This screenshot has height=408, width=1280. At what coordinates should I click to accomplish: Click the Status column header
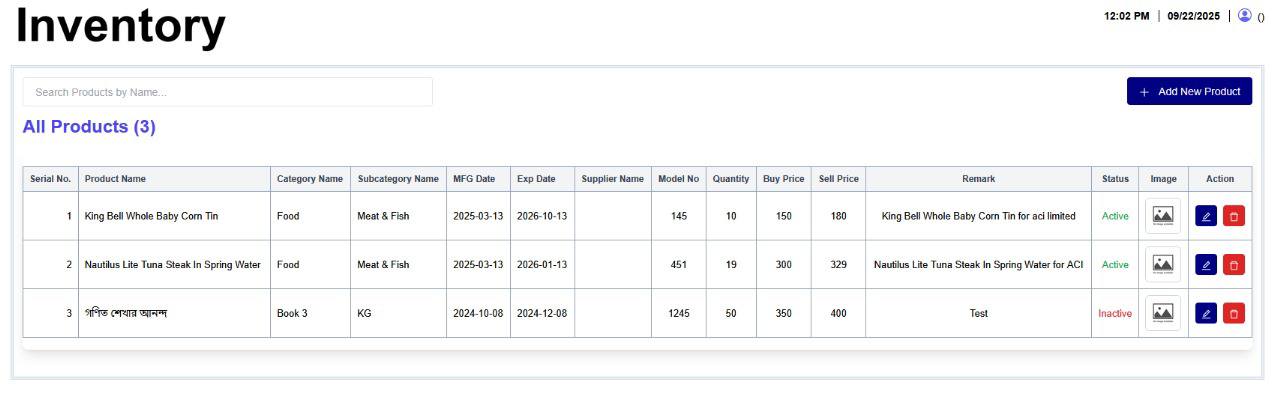pyautogui.click(x=1115, y=179)
